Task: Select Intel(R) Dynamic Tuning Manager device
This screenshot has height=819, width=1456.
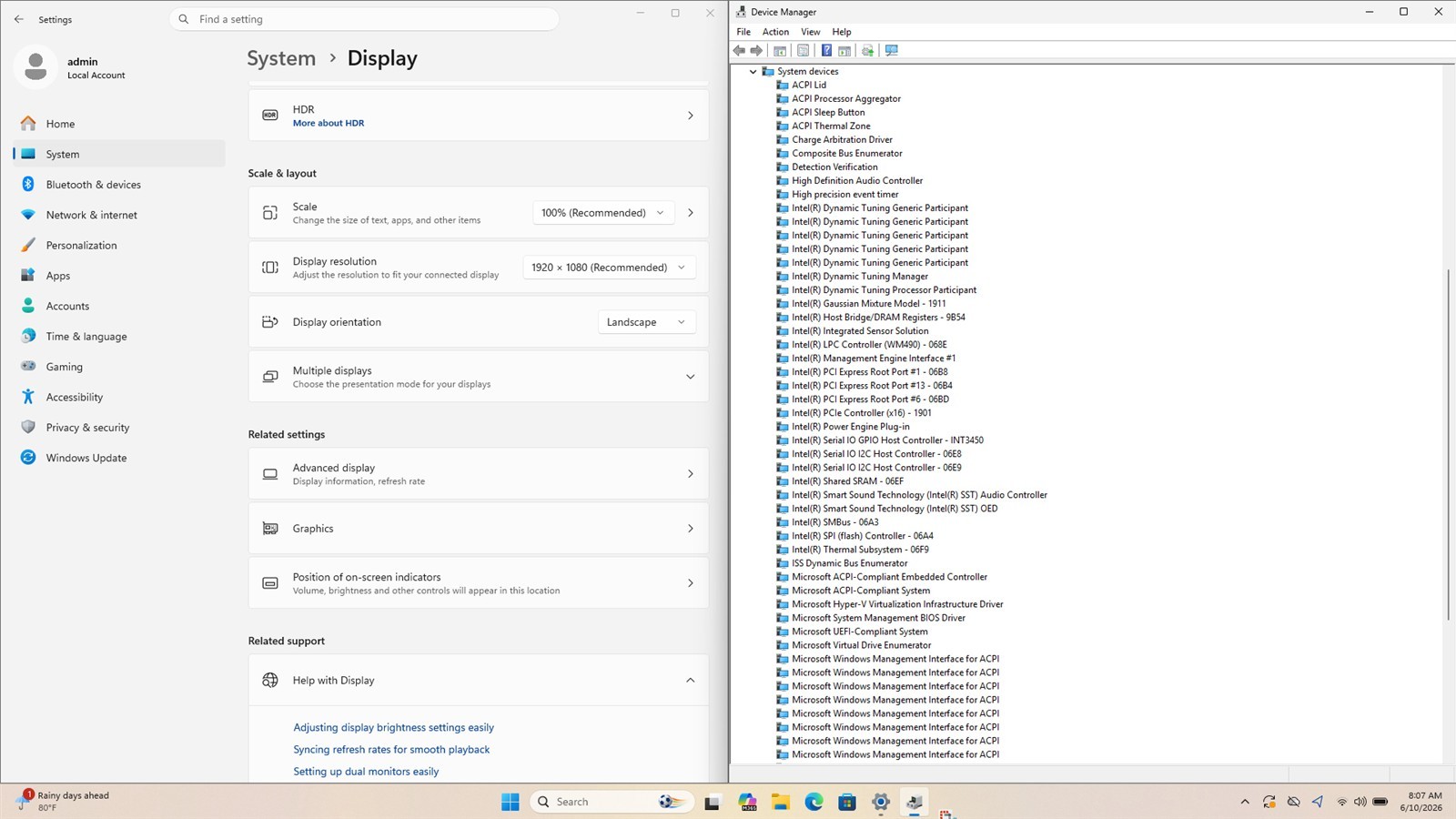Action: click(x=860, y=277)
